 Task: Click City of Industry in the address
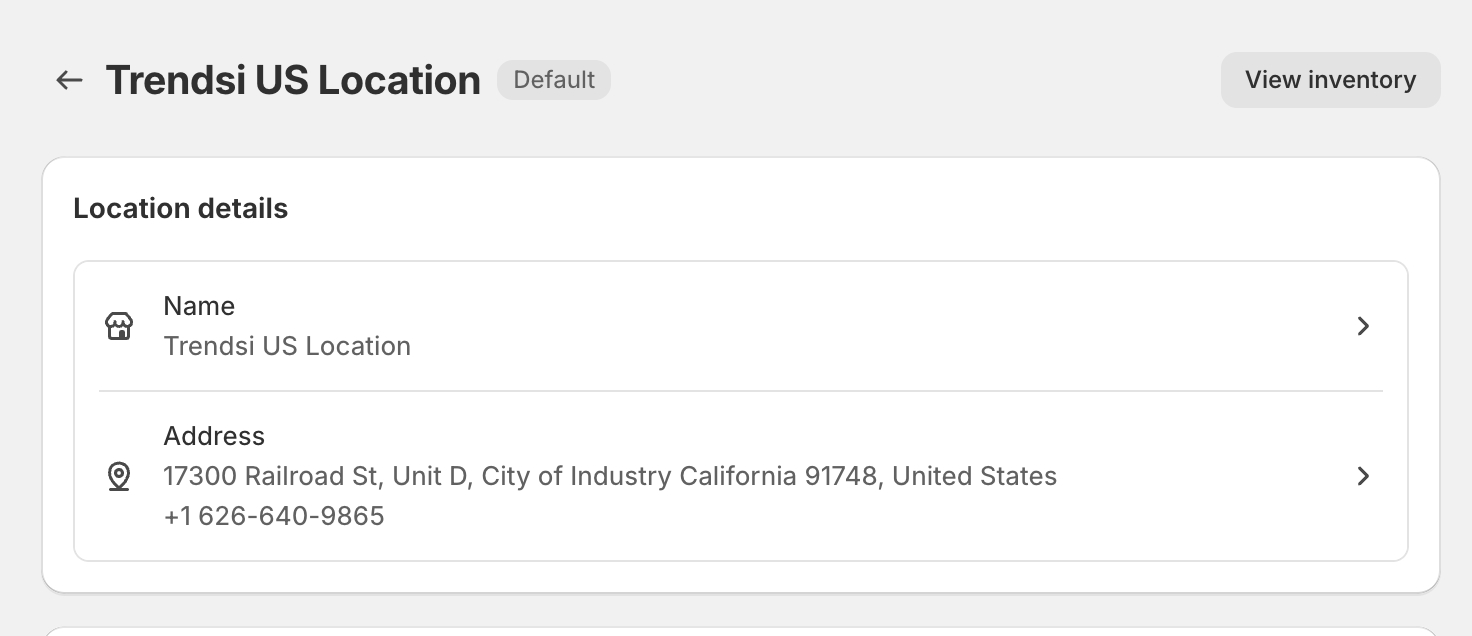[x=576, y=476]
